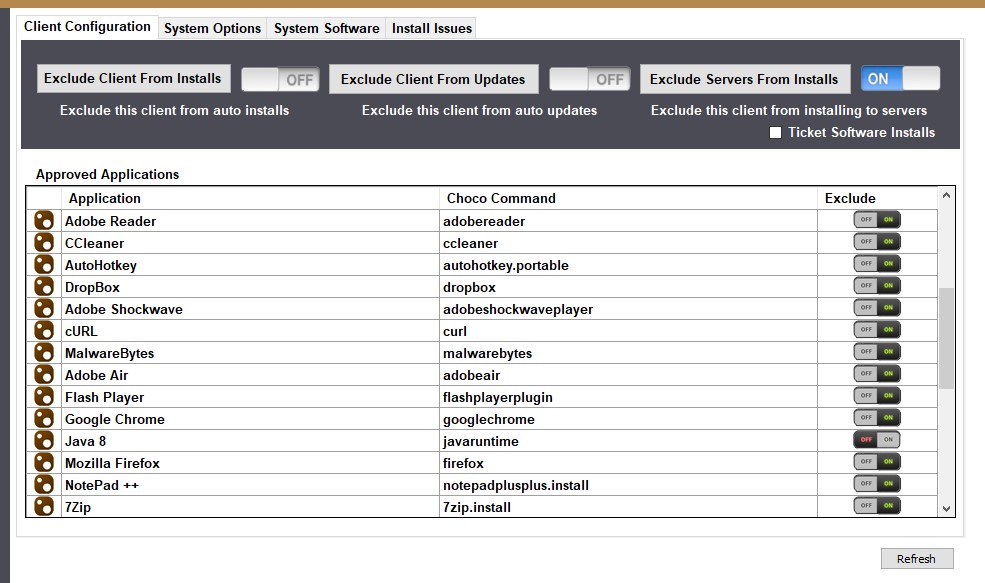Viewport: 985px width, 583px height.
Task: Select the 7zip.install command cell
Action: [628, 507]
